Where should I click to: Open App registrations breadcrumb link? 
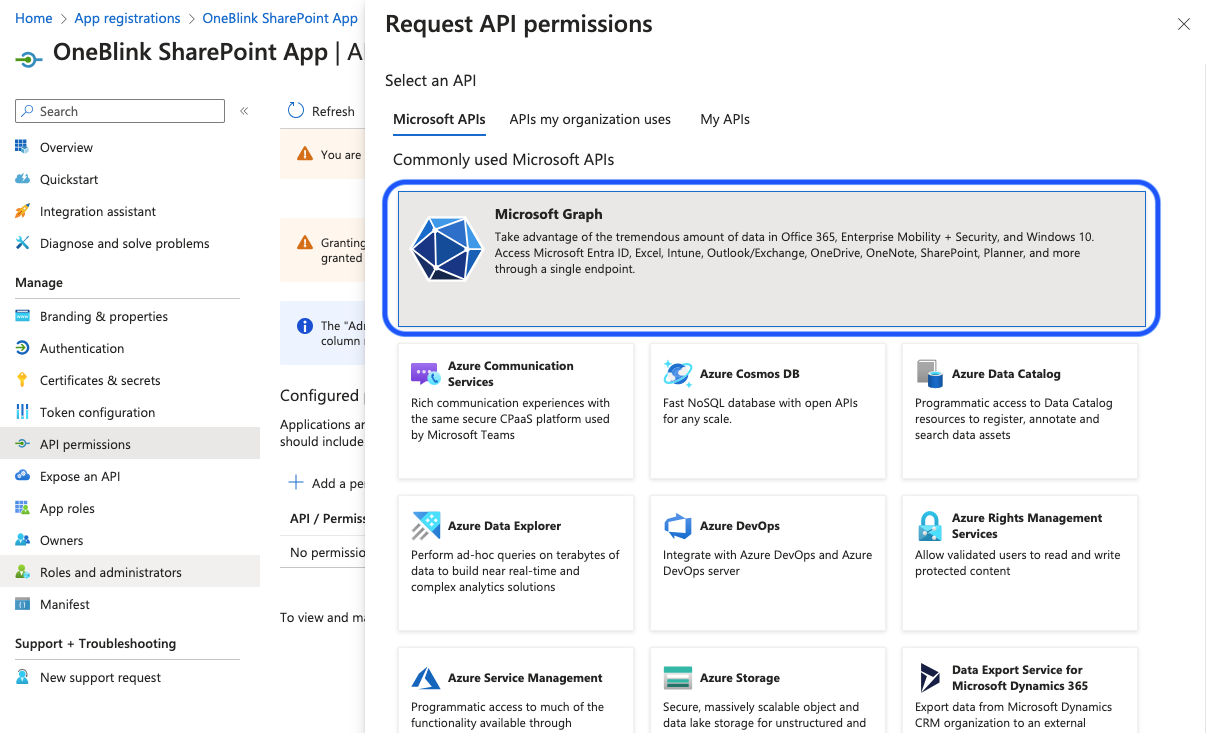(x=128, y=18)
